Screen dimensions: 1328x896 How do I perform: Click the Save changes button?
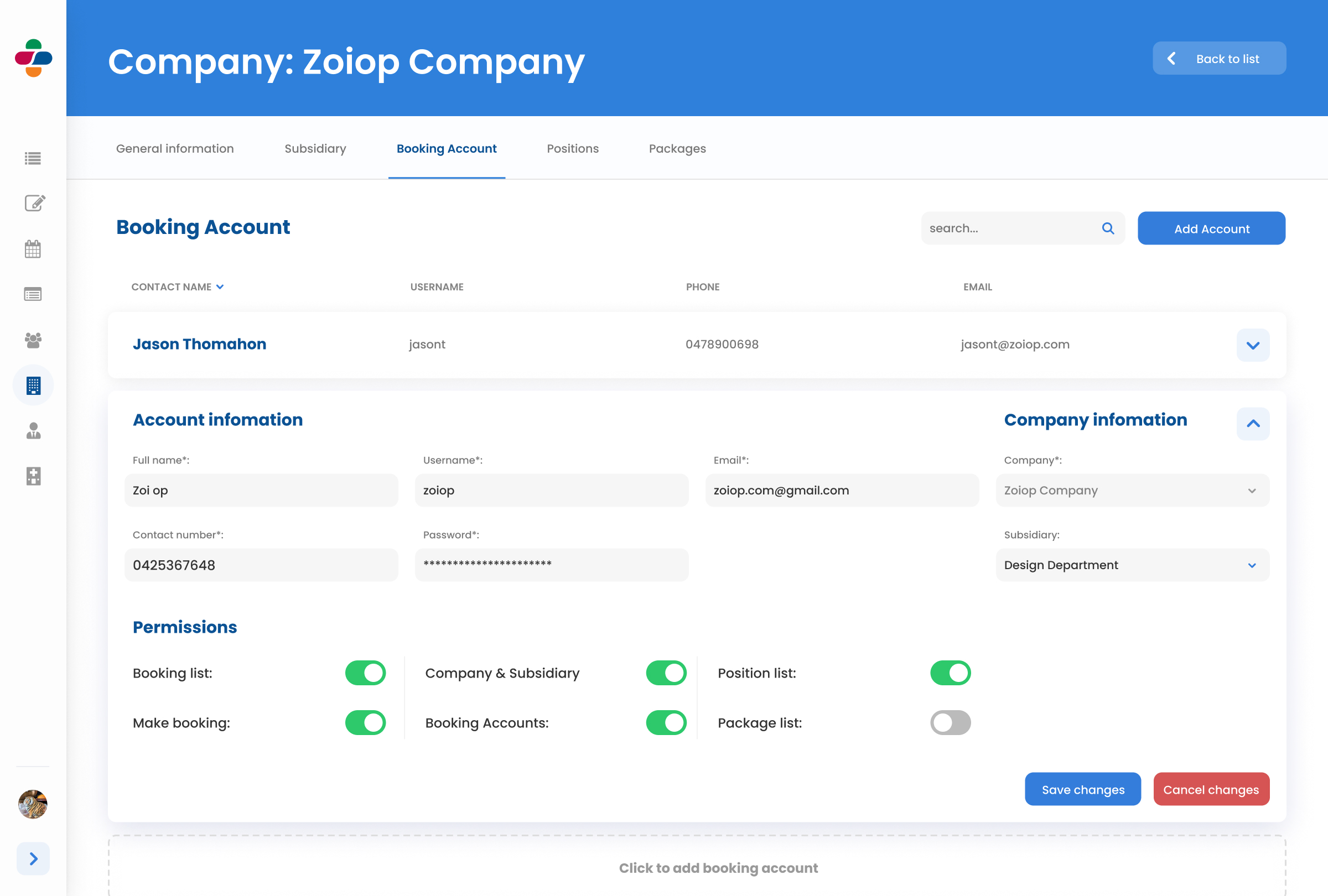point(1082,789)
